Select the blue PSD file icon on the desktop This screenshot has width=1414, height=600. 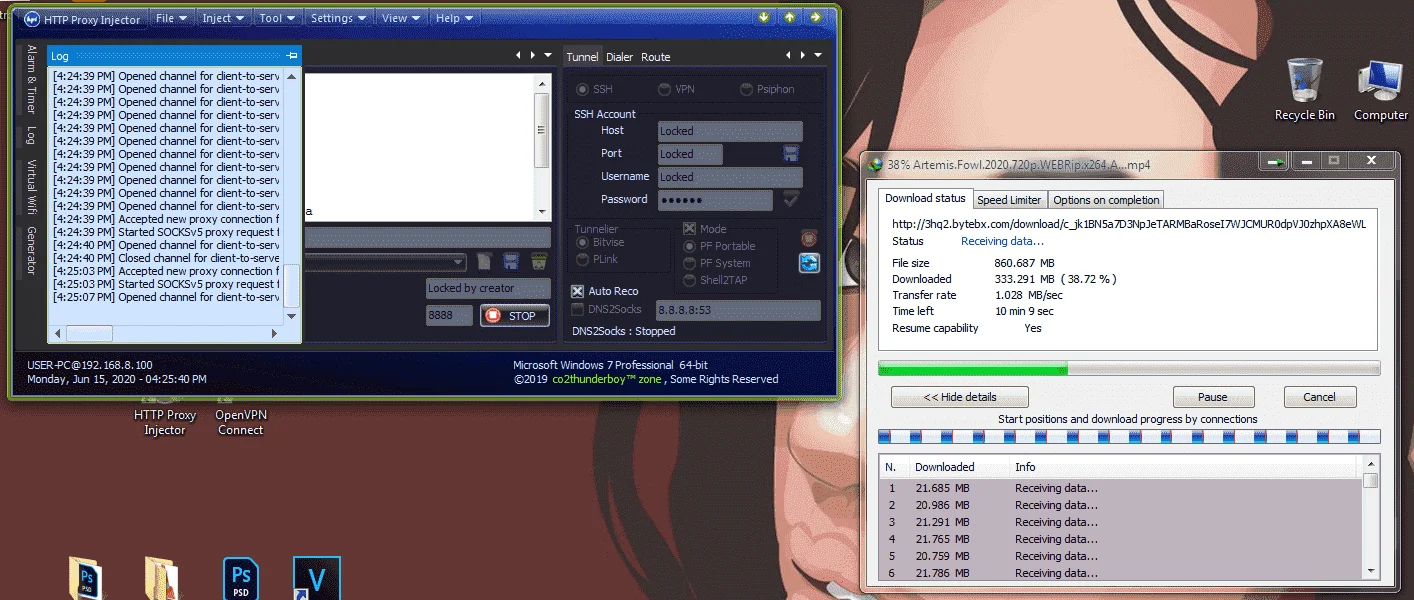click(x=241, y=578)
